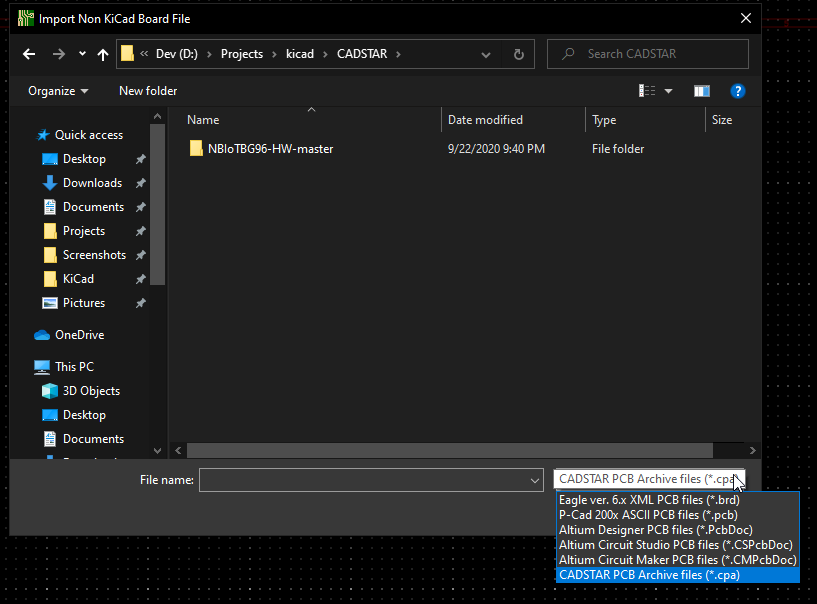Create a New folder
The image size is (817, 604).
click(148, 91)
